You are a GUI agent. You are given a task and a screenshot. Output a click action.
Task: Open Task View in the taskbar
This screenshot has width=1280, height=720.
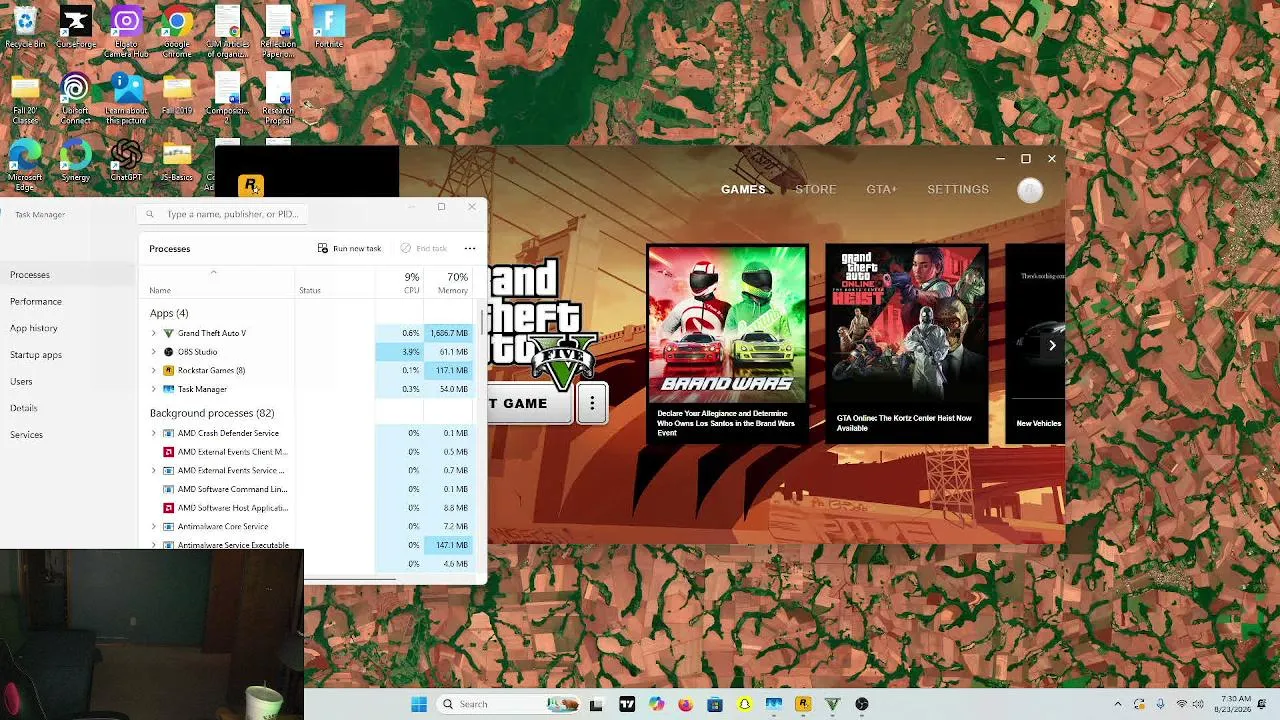pyautogui.click(x=597, y=704)
